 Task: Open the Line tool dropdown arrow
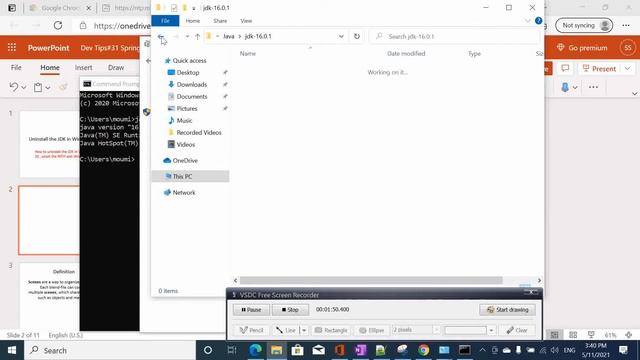pos(304,330)
